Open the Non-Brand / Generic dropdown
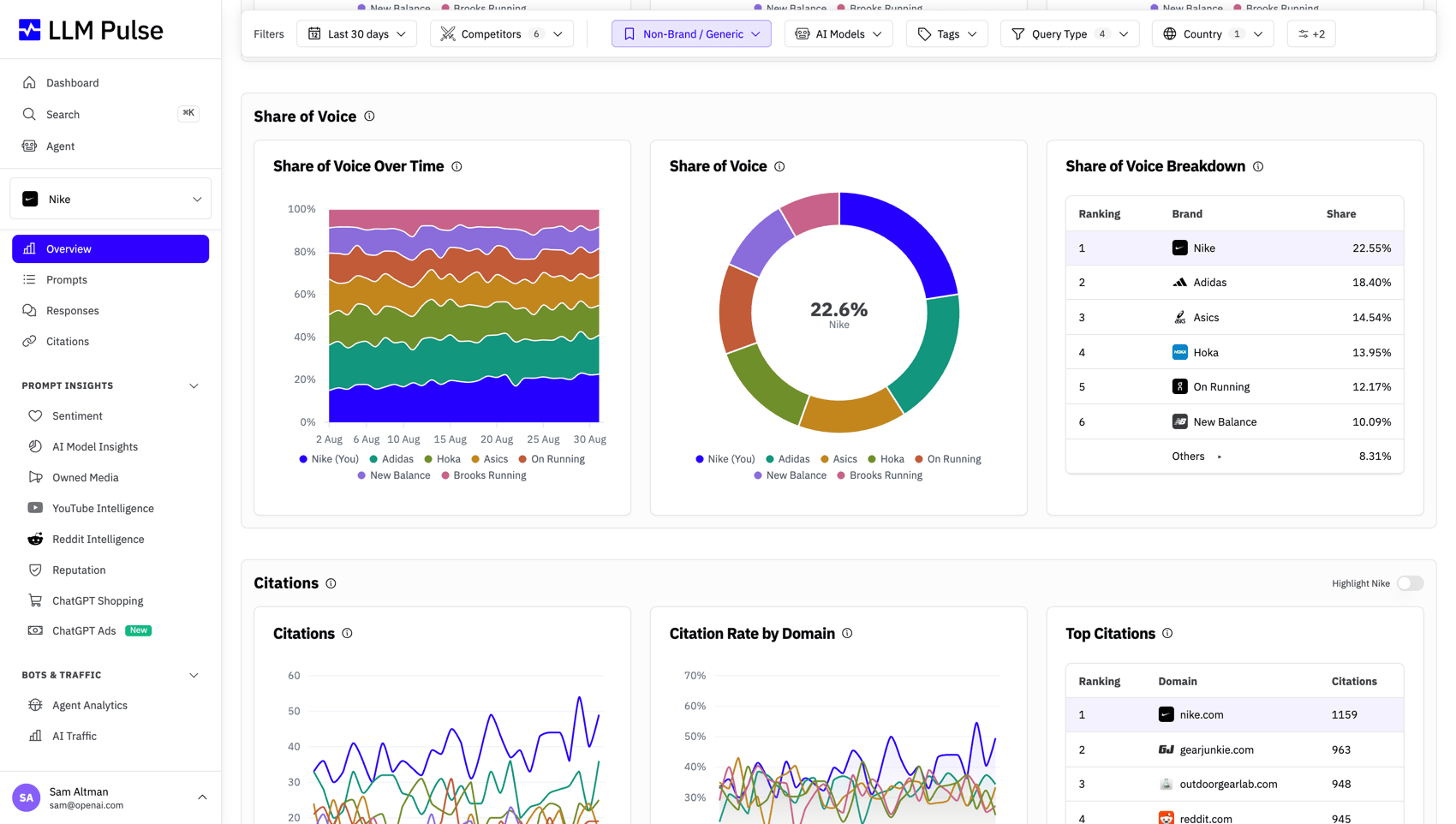 coord(691,34)
